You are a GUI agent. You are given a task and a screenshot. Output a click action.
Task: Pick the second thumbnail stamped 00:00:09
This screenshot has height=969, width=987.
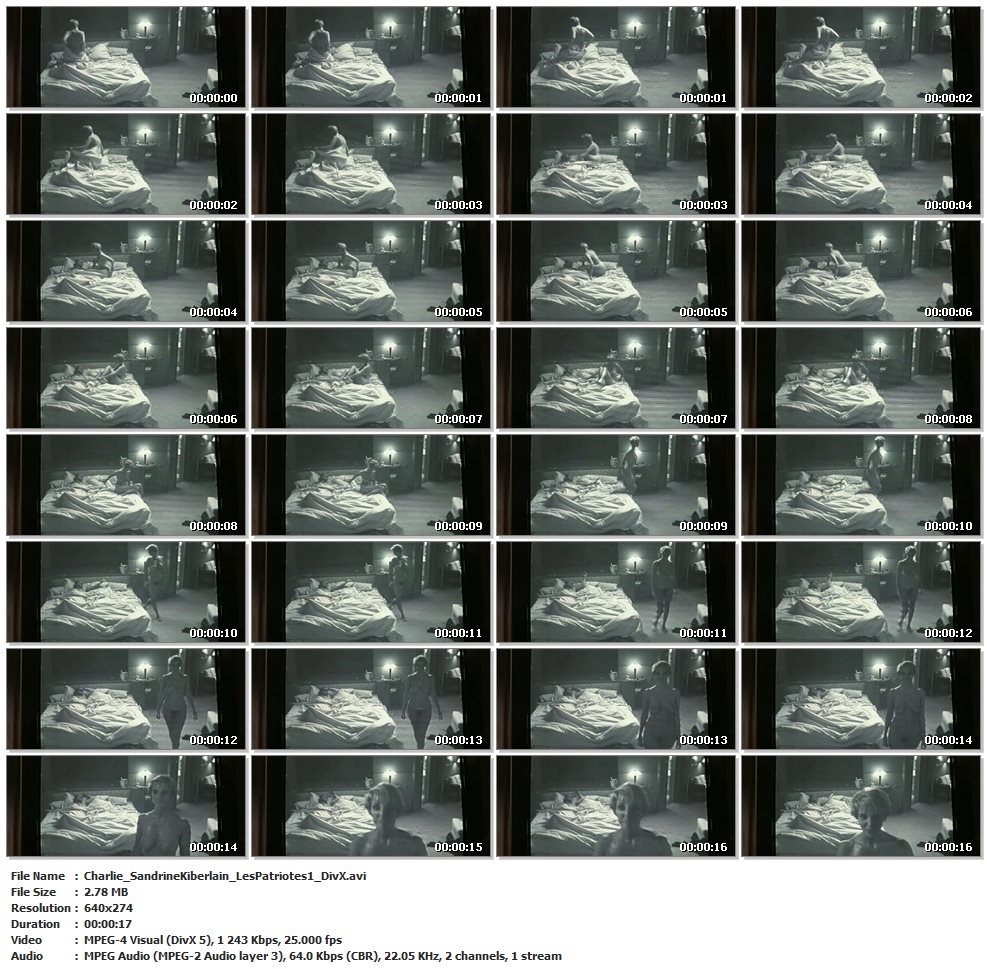click(616, 485)
